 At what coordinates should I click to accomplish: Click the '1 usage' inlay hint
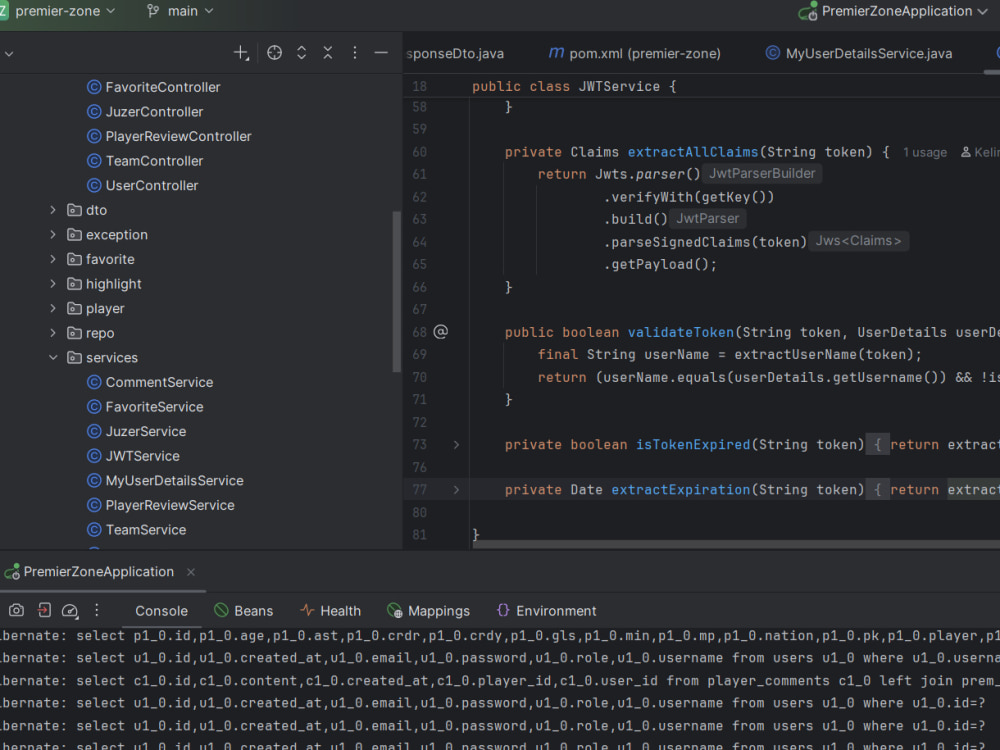(x=925, y=152)
